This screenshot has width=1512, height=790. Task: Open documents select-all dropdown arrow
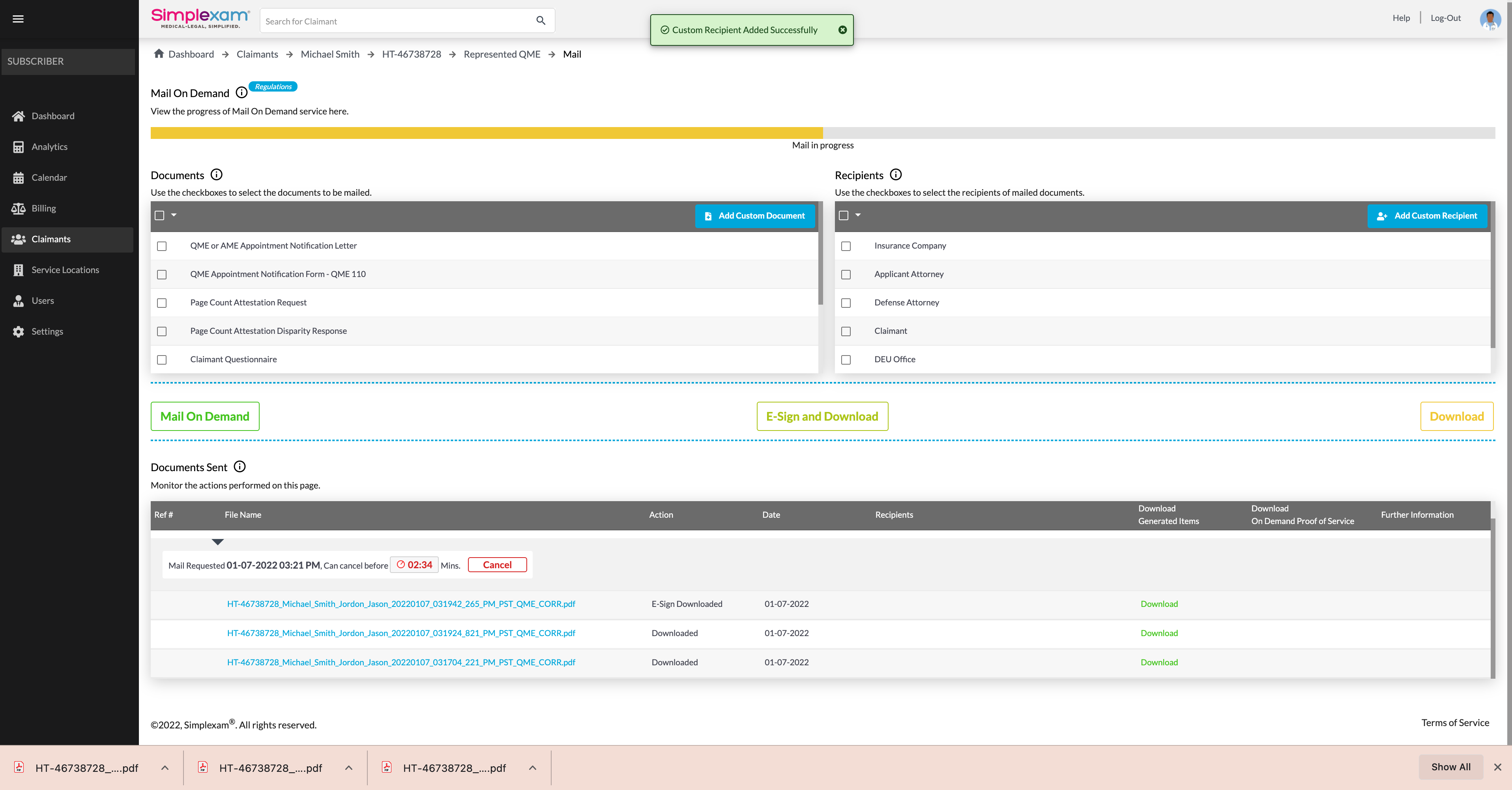click(174, 215)
